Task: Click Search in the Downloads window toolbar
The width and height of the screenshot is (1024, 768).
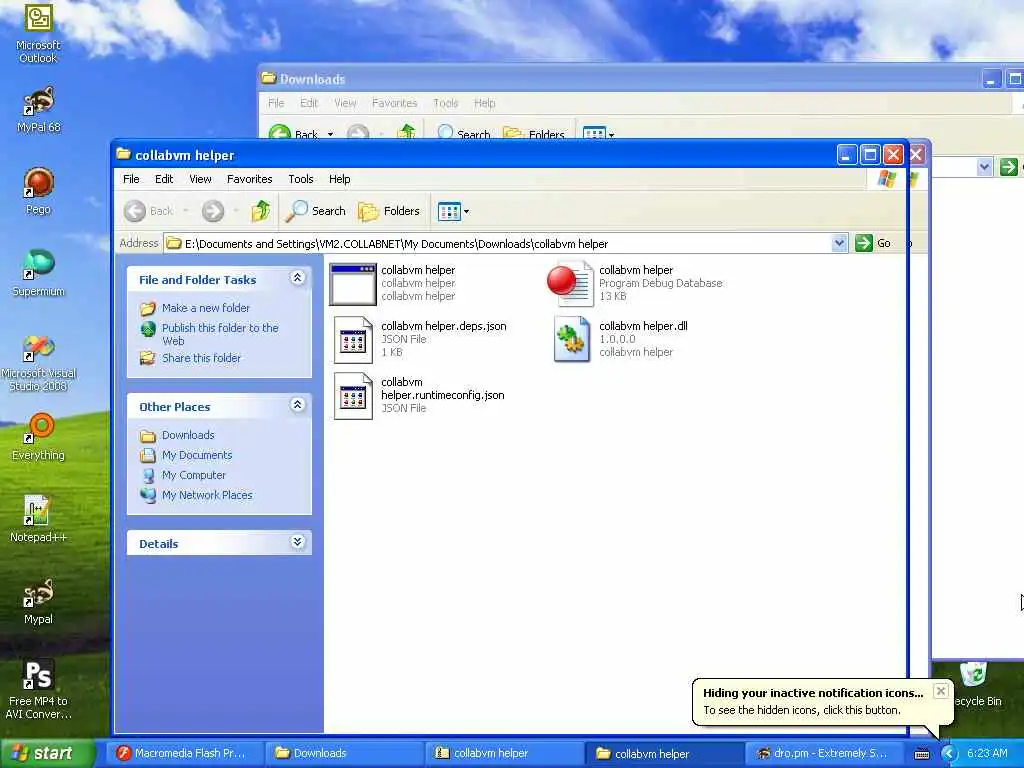Action: pyautogui.click(x=464, y=133)
